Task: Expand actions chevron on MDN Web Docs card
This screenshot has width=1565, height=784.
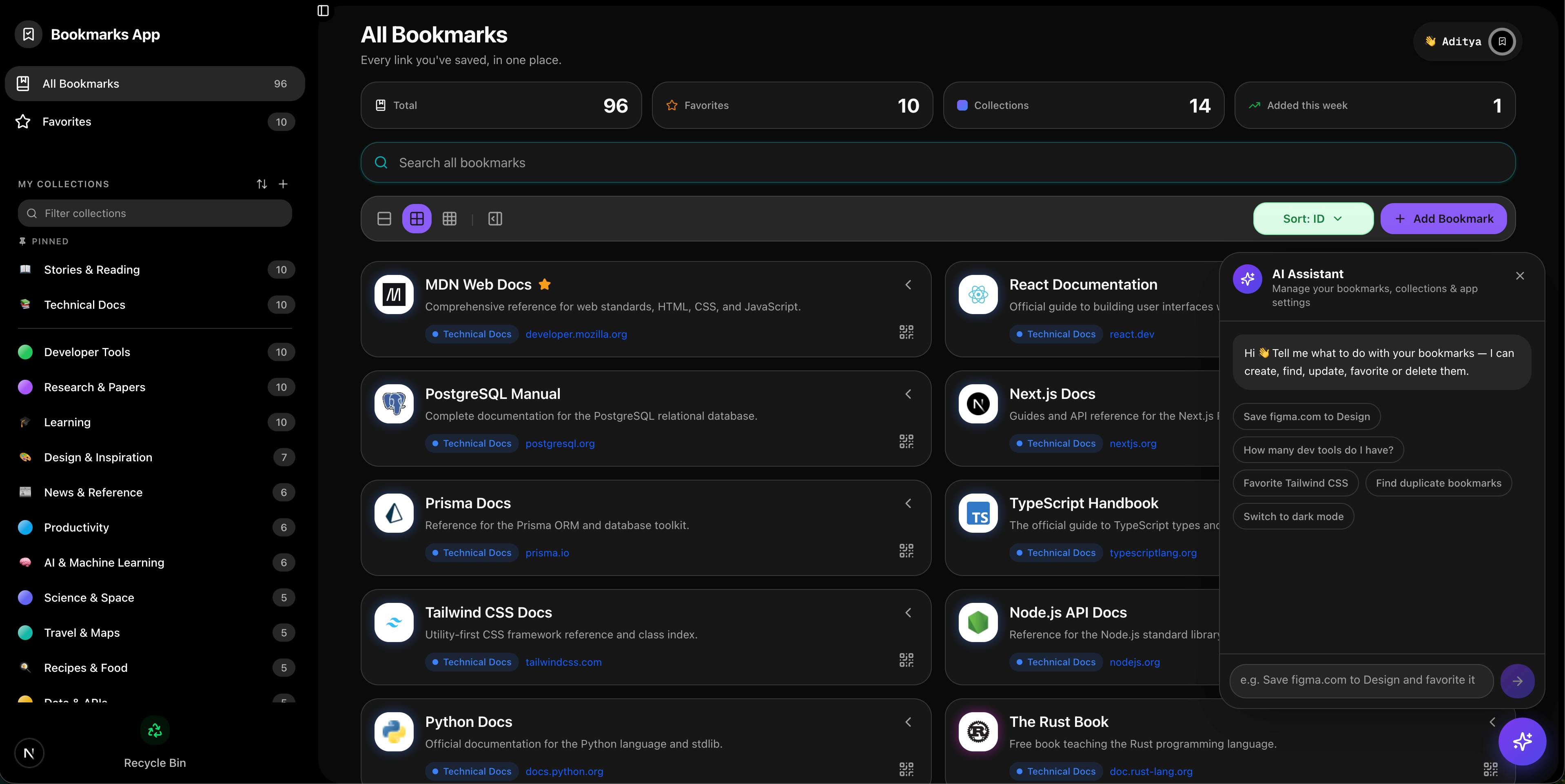Action: (908, 285)
